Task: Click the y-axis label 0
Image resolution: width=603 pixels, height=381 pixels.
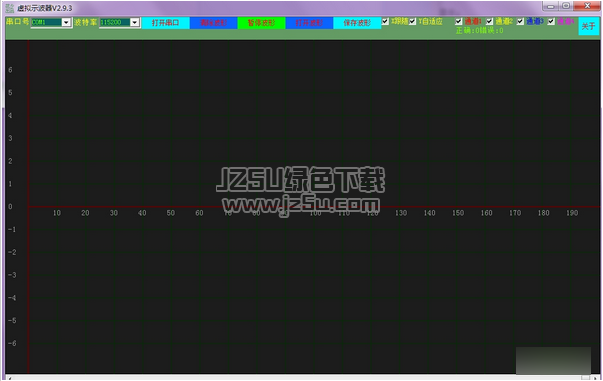Action: tap(10, 206)
